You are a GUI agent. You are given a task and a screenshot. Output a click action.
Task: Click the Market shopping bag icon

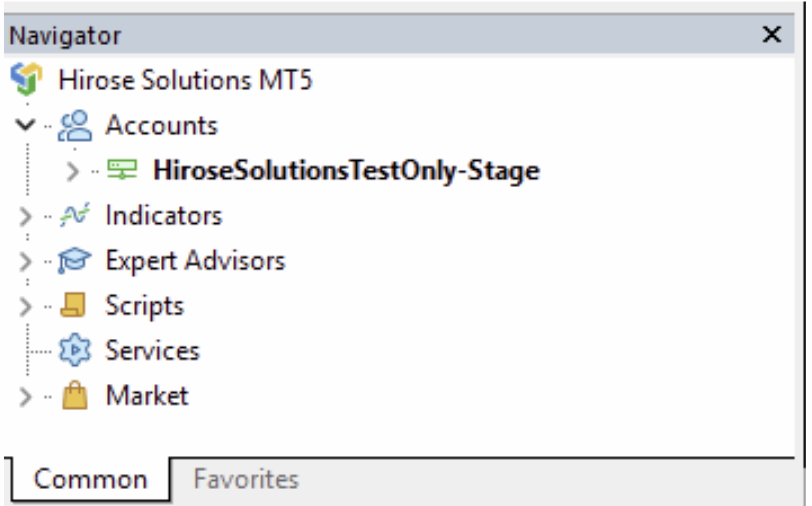(74, 396)
